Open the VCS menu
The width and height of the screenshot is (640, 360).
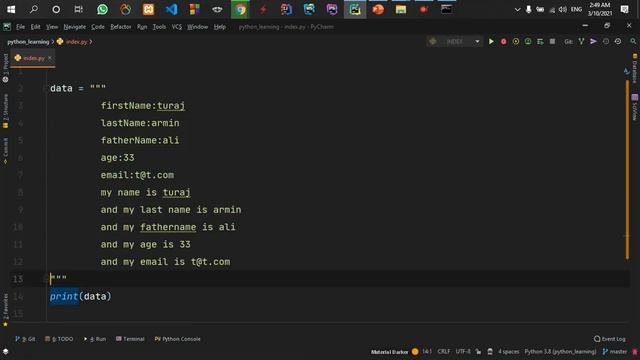pyautogui.click(x=177, y=27)
